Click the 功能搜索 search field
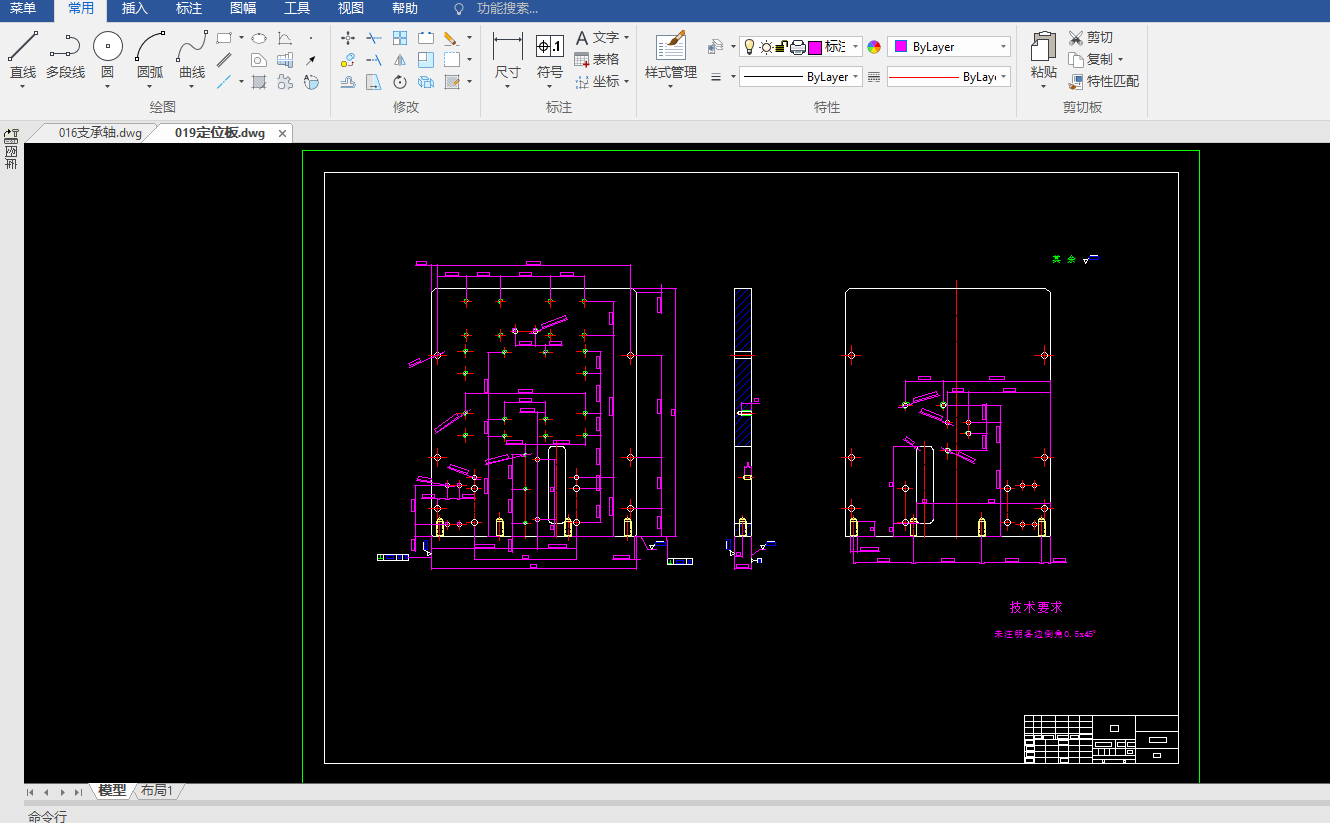1330x823 pixels. point(507,9)
